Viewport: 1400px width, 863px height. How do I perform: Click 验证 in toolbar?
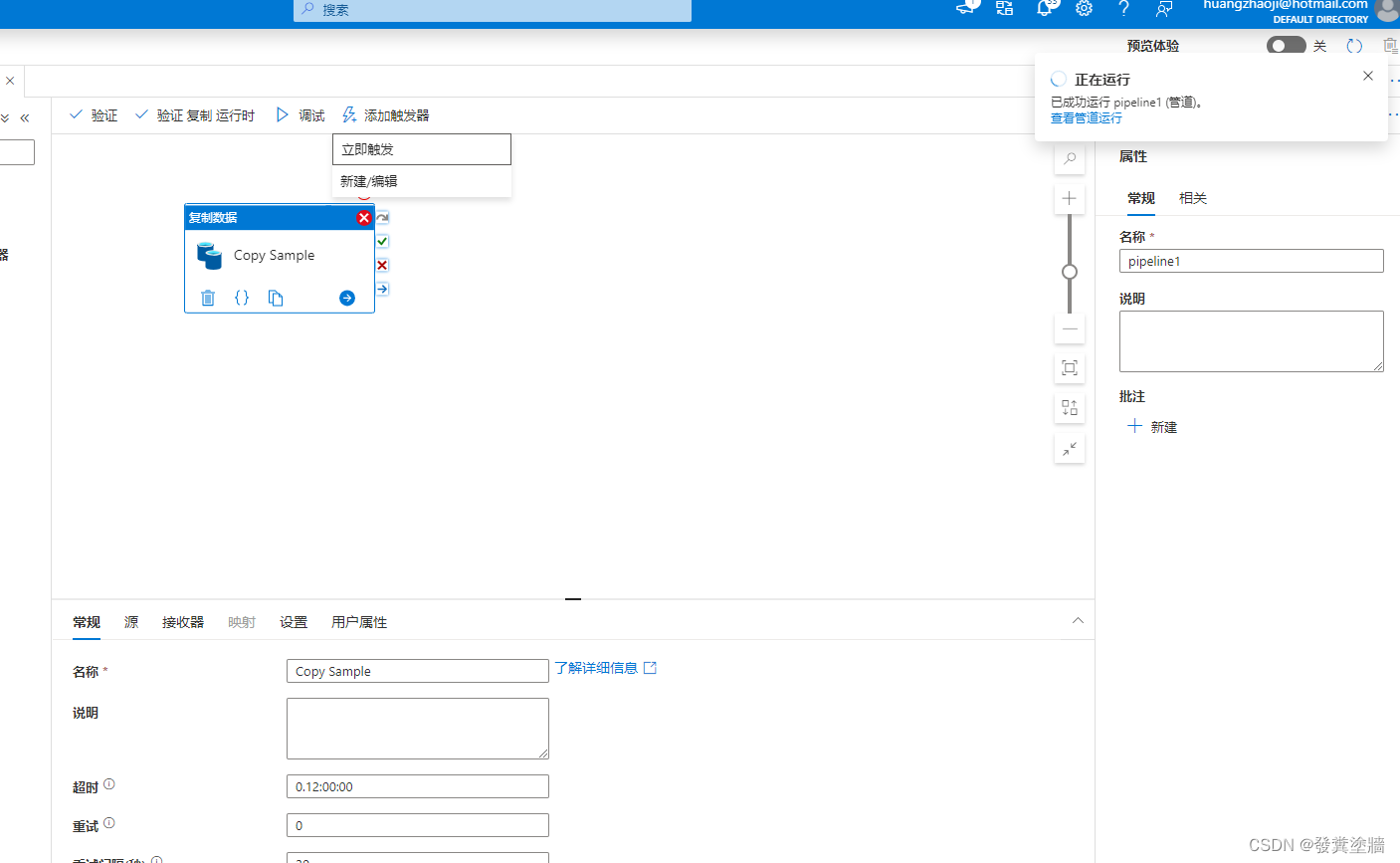(94, 115)
